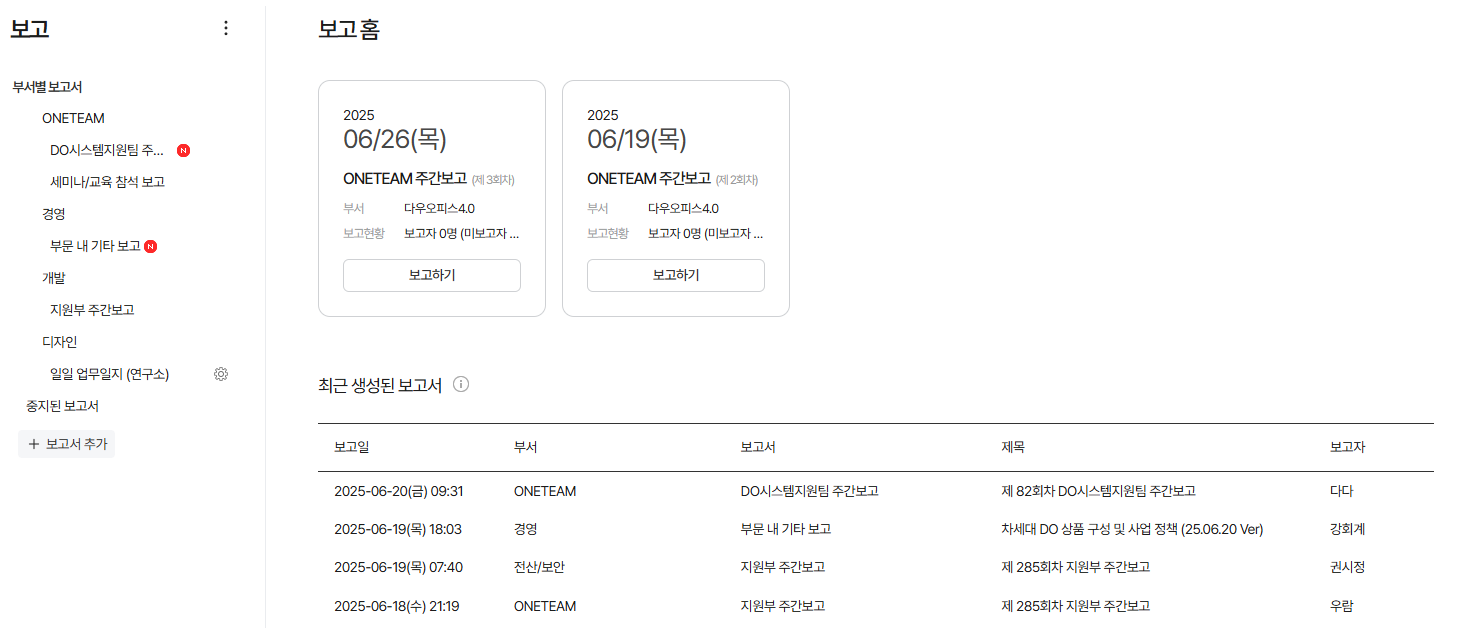Click the 보고서 추가 button
This screenshot has width=1459, height=628.
point(66,443)
